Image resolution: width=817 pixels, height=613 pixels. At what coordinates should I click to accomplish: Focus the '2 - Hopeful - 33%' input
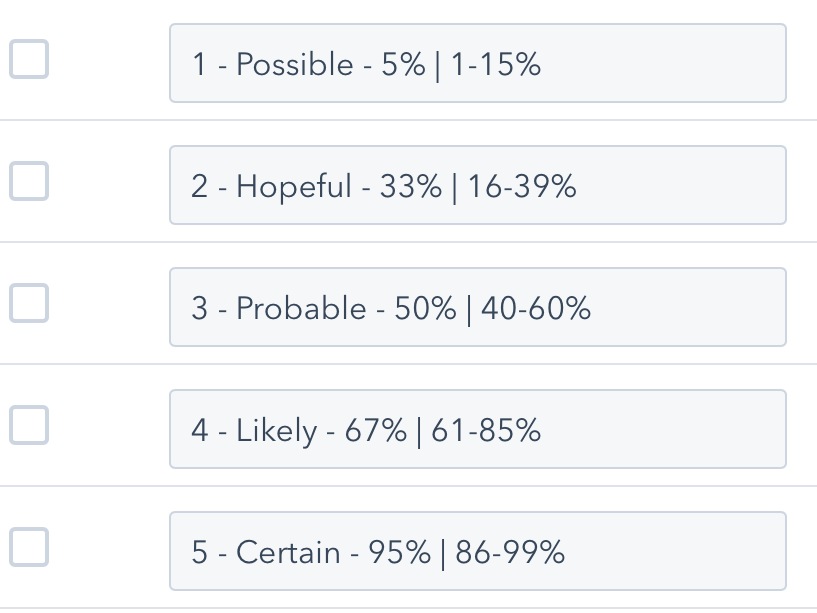pyautogui.click(x=477, y=185)
